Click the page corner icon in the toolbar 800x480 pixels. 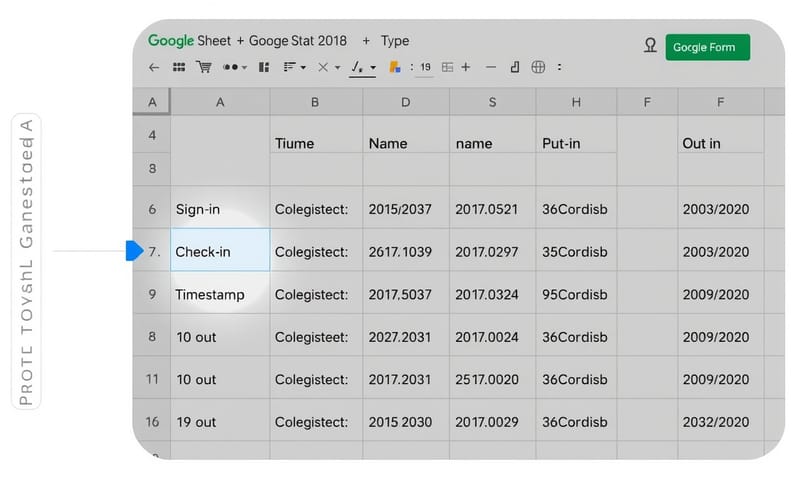coord(515,67)
